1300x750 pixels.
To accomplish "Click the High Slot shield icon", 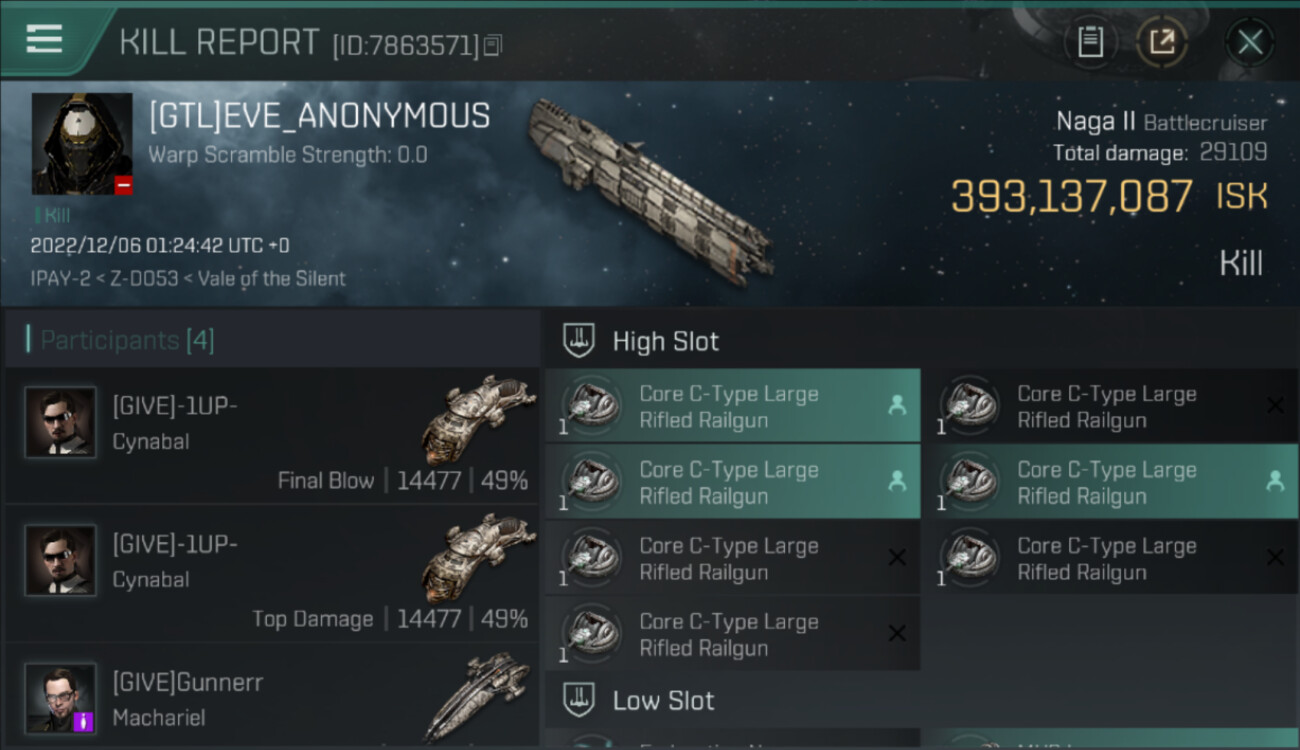I will (579, 341).
